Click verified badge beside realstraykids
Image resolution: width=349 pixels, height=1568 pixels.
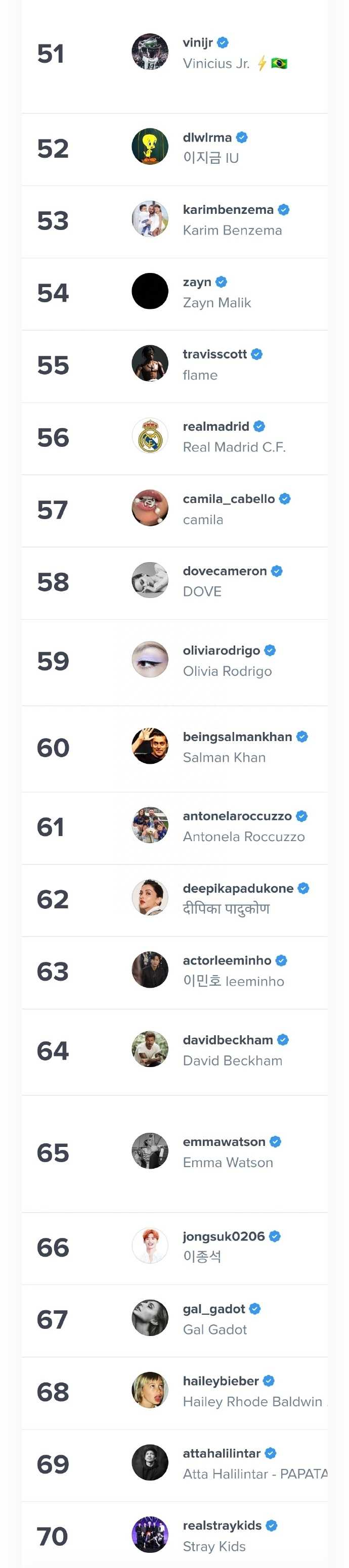(x=272, y=1526)
